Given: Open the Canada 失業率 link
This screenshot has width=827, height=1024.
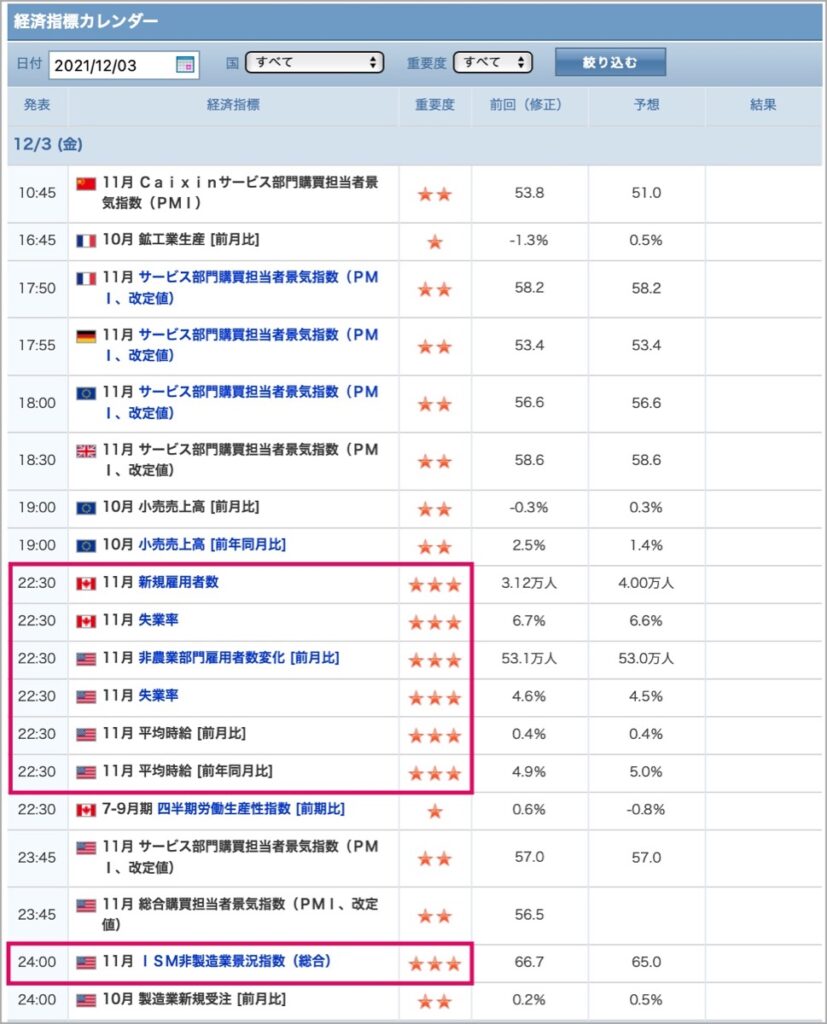Looking at the screenshot, I should tap(158, 620).
